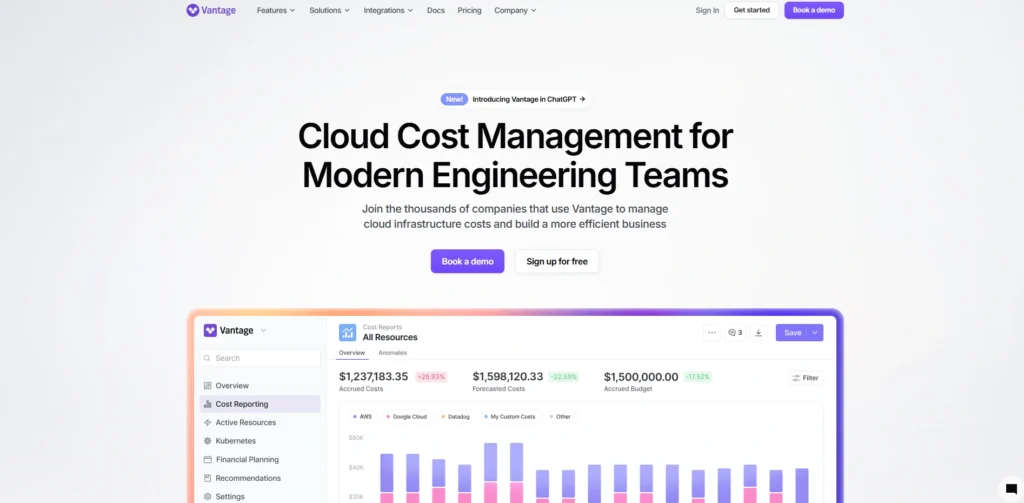Open the comments icon showing 3
The width and height of the screenshot is (1024, 503).
[735, 333]
